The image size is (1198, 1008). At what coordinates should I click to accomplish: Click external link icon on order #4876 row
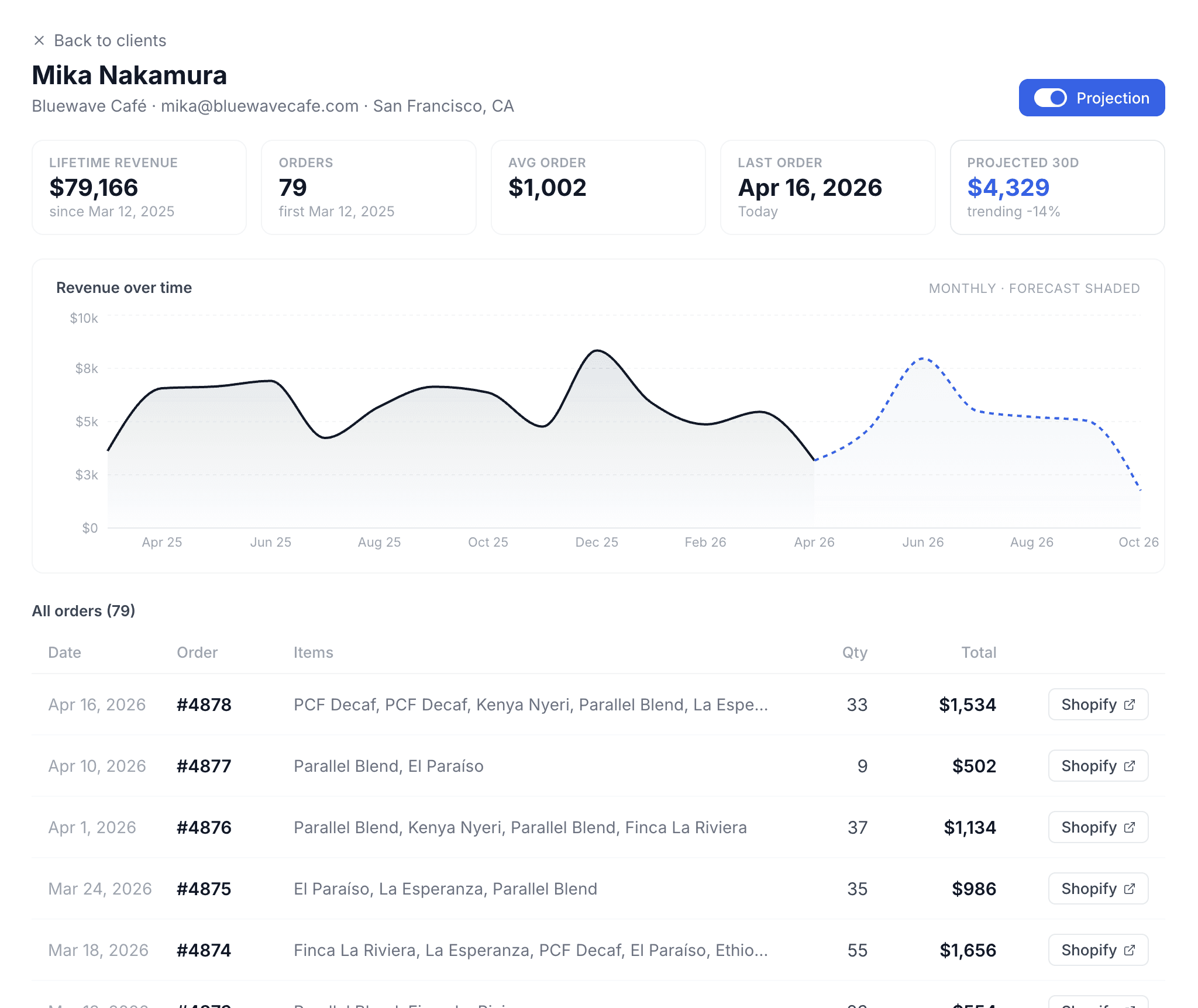coord(1130,827)
